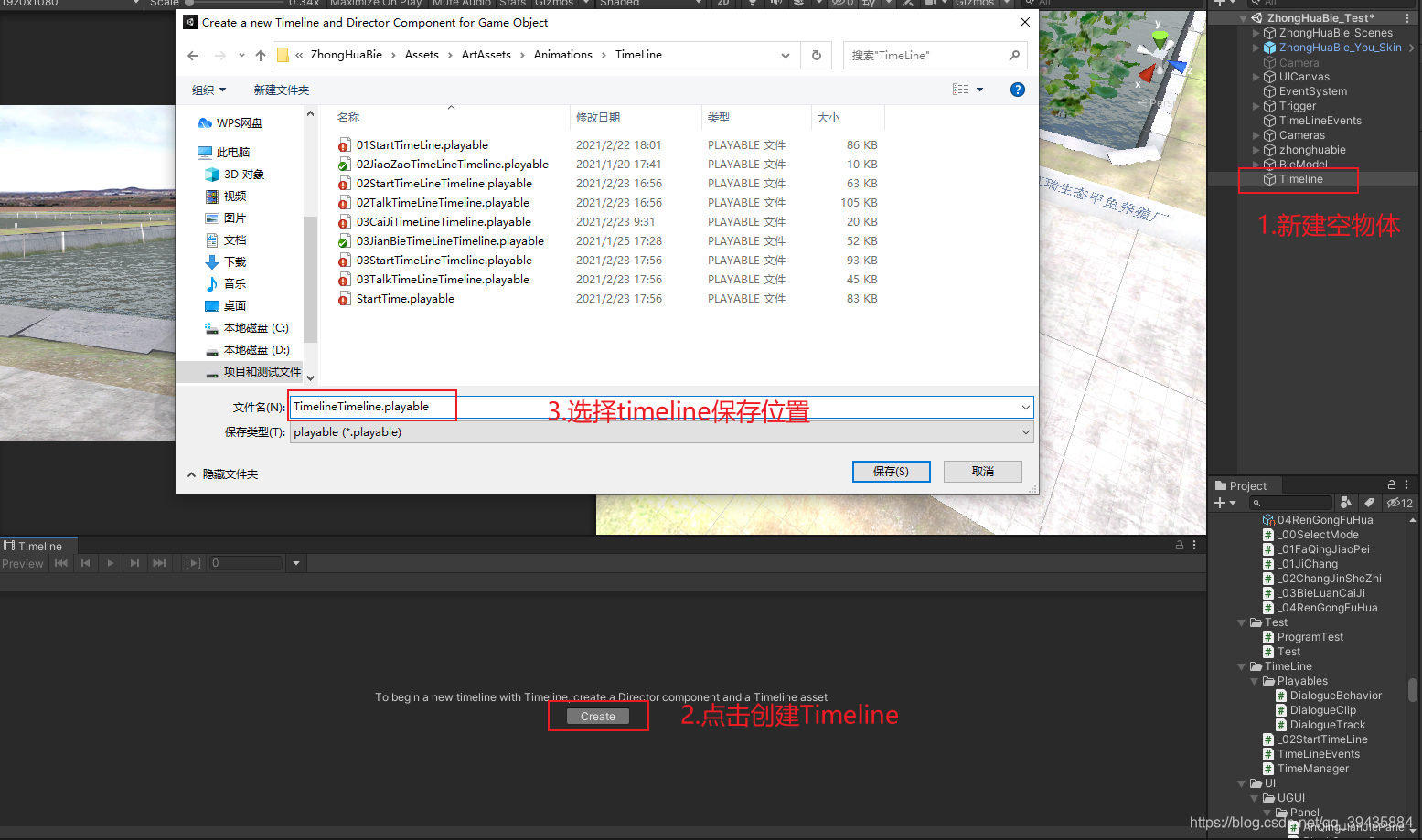Select 本地磁盘 (D:) drive

pyautogui.click(x=247, y=350)
